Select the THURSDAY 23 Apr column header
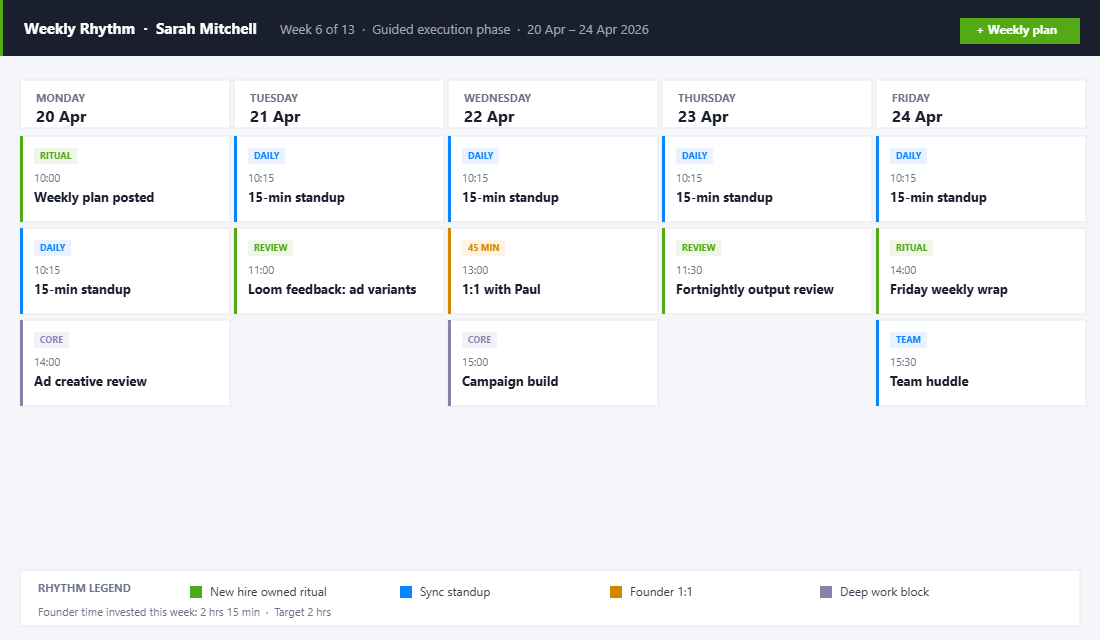The height and width of the screenshot is (640, 1100). point(766,104)
